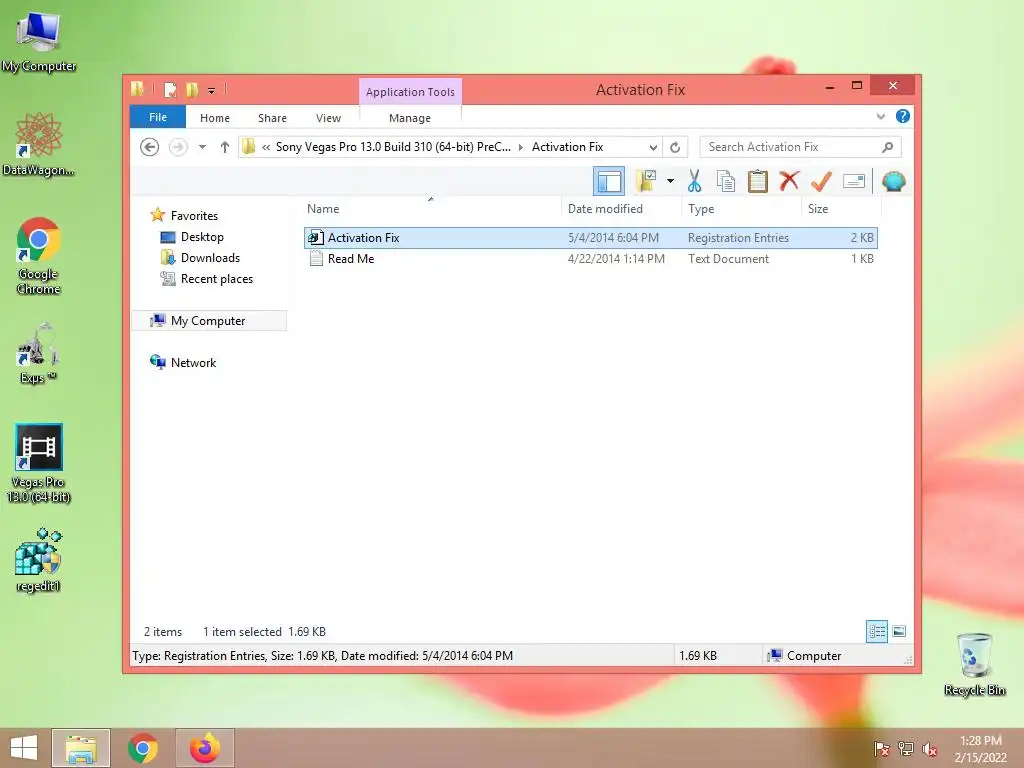1024x768 pixels.
Task: Click the muted volume tray icon
Action: 929,749
